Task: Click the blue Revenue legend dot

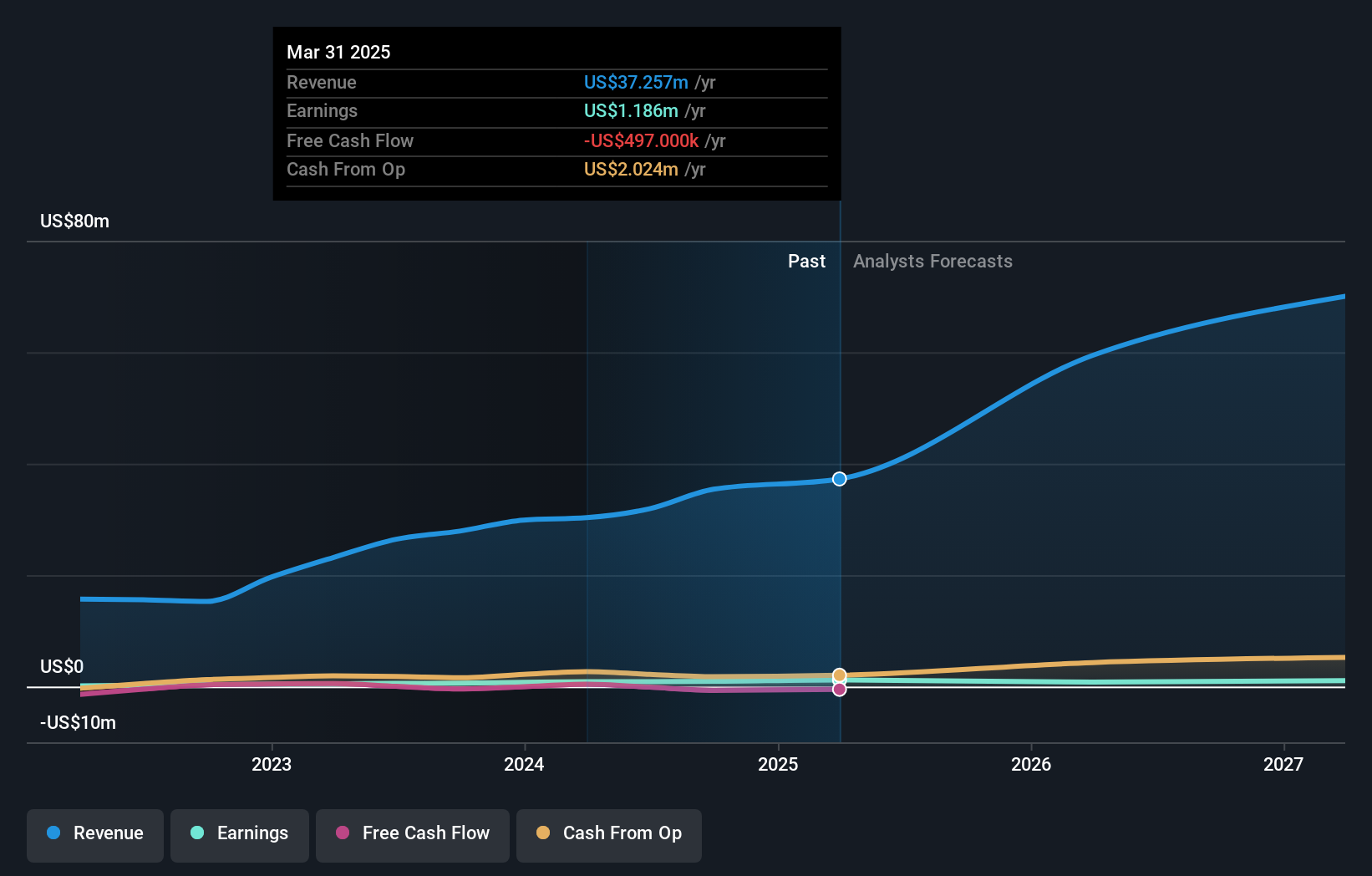Action: pyautogui.click(x=53, y=833)
